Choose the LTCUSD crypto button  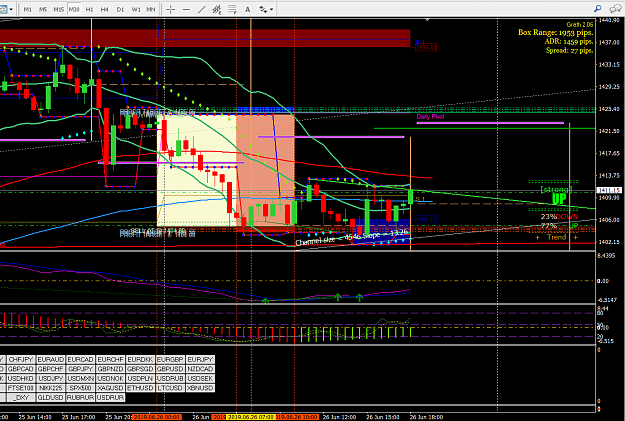pyautogui.click(x=170, y=388)
